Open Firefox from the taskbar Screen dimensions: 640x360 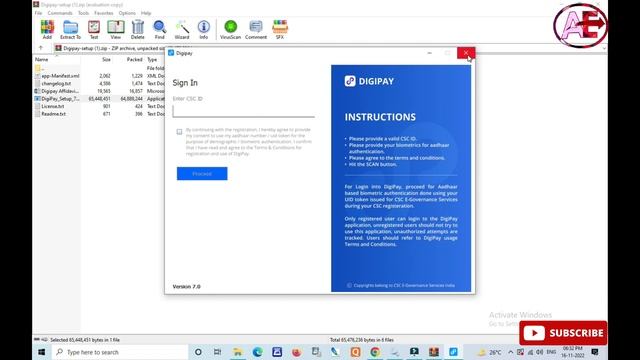[296, 352]
